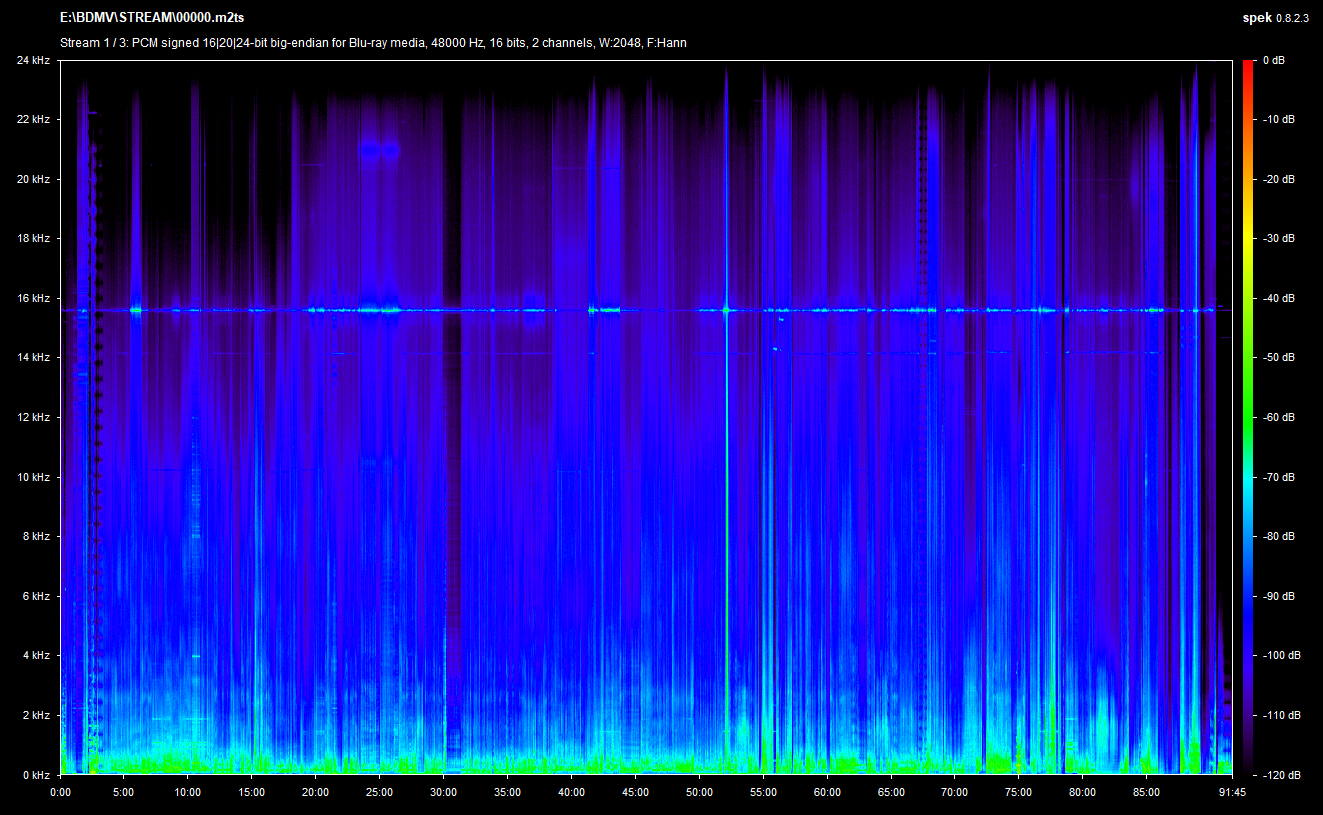Click the 45:00 time axis marker

(635, 793)
